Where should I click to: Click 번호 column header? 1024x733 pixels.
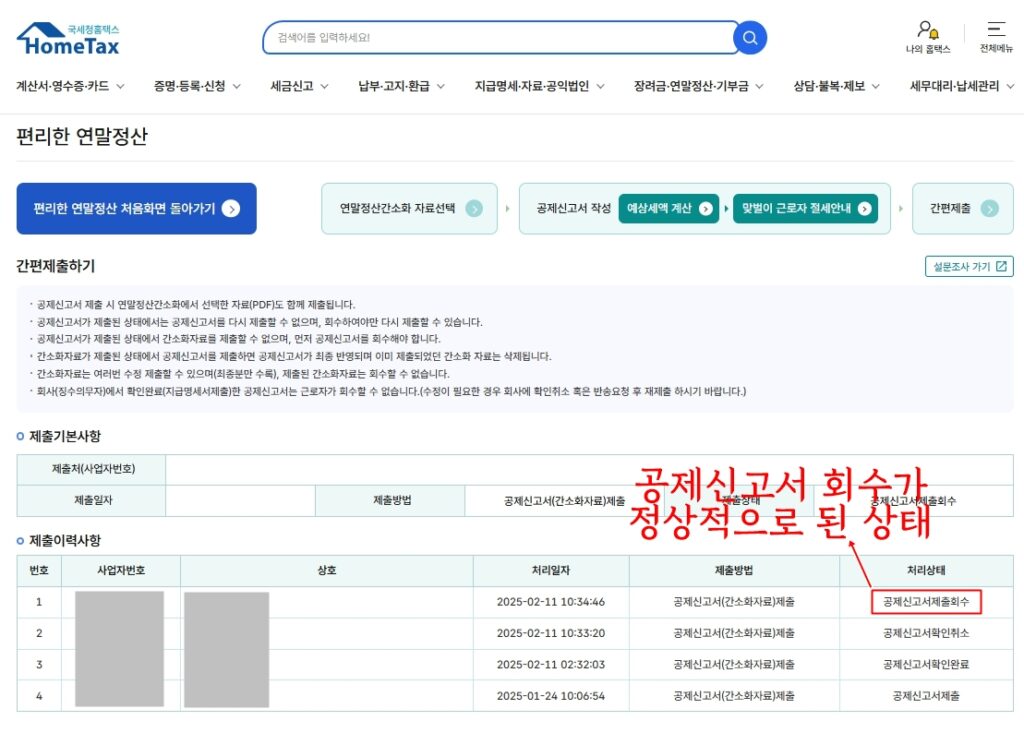point(39,570)
